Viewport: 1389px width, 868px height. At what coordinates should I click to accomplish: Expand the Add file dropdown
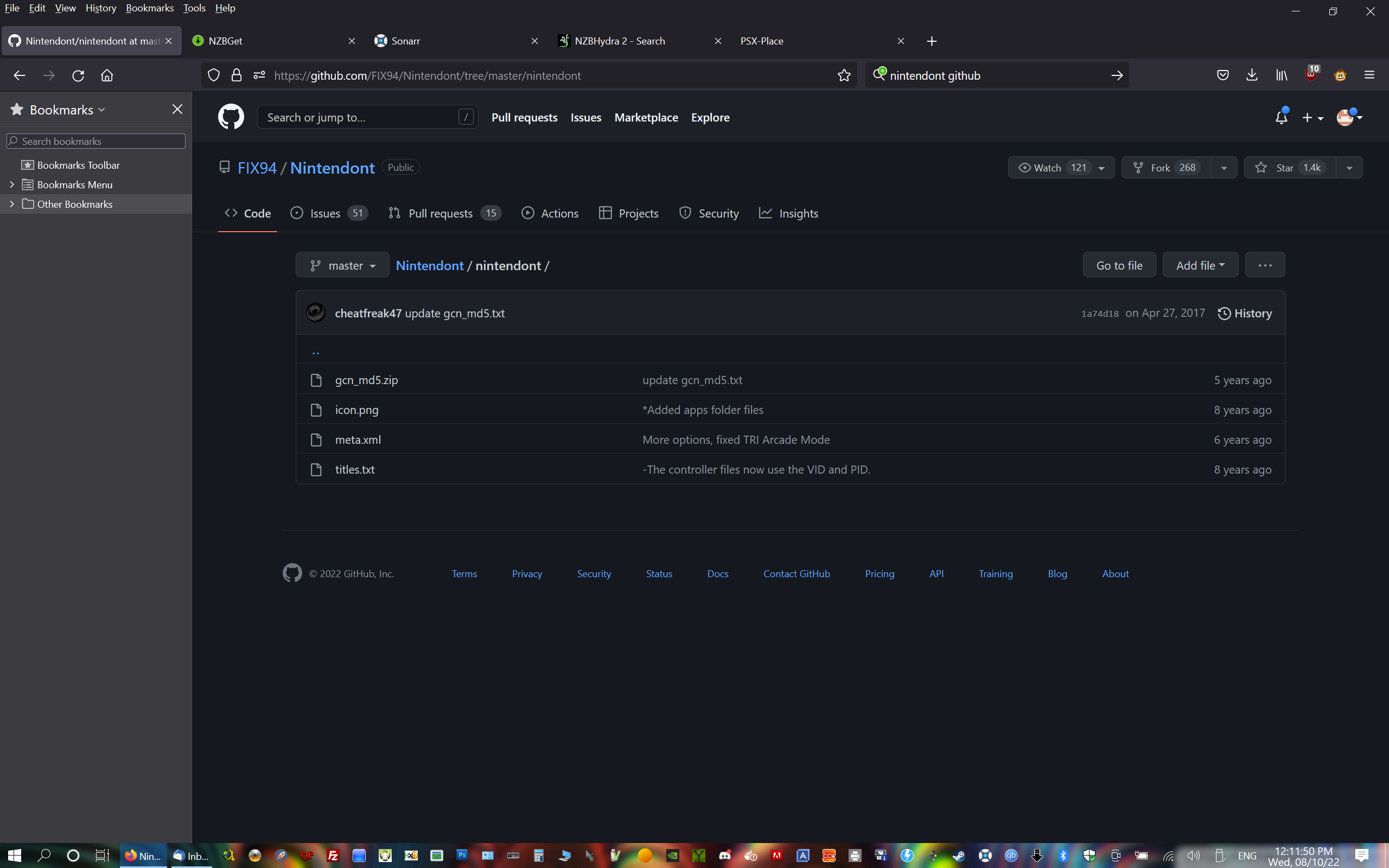(x=1200, y=265)
